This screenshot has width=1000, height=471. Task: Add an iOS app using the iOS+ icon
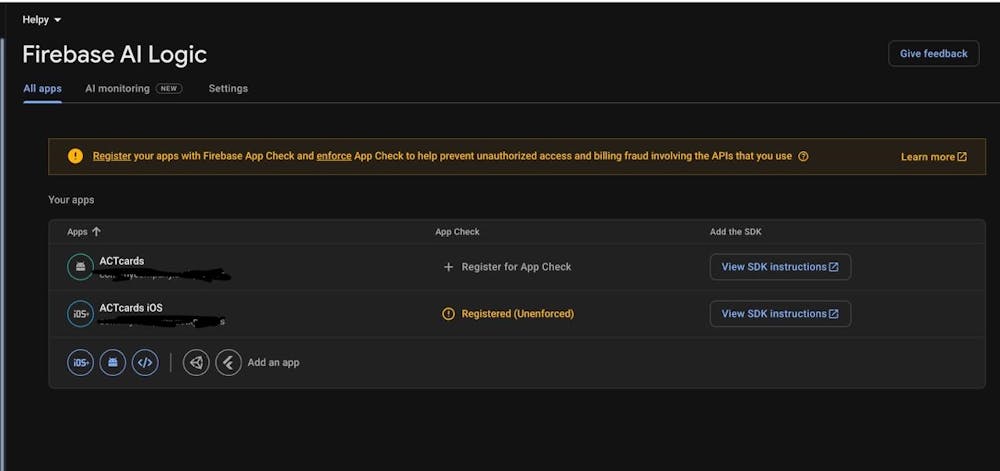[80, 362]
